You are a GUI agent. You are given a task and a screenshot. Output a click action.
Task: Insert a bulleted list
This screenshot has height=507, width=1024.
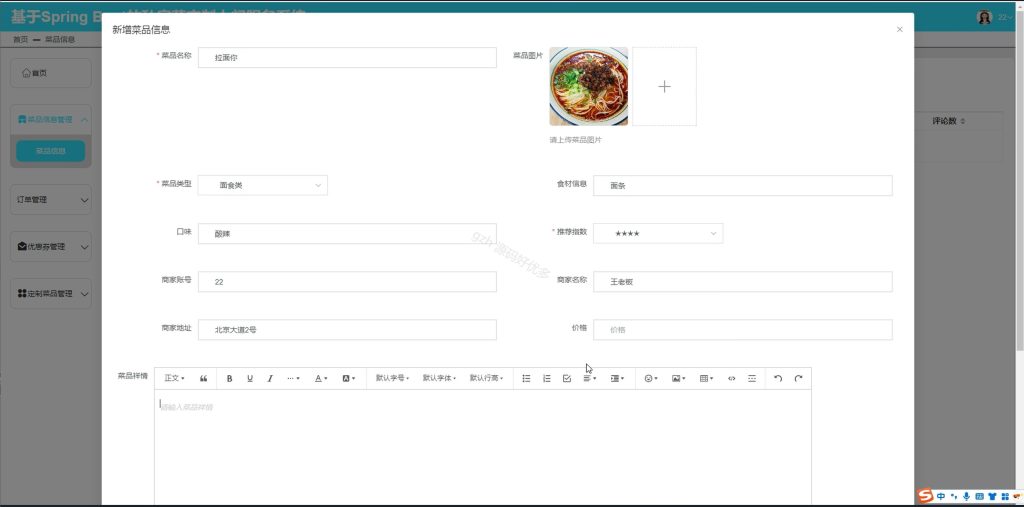(526, 378)
